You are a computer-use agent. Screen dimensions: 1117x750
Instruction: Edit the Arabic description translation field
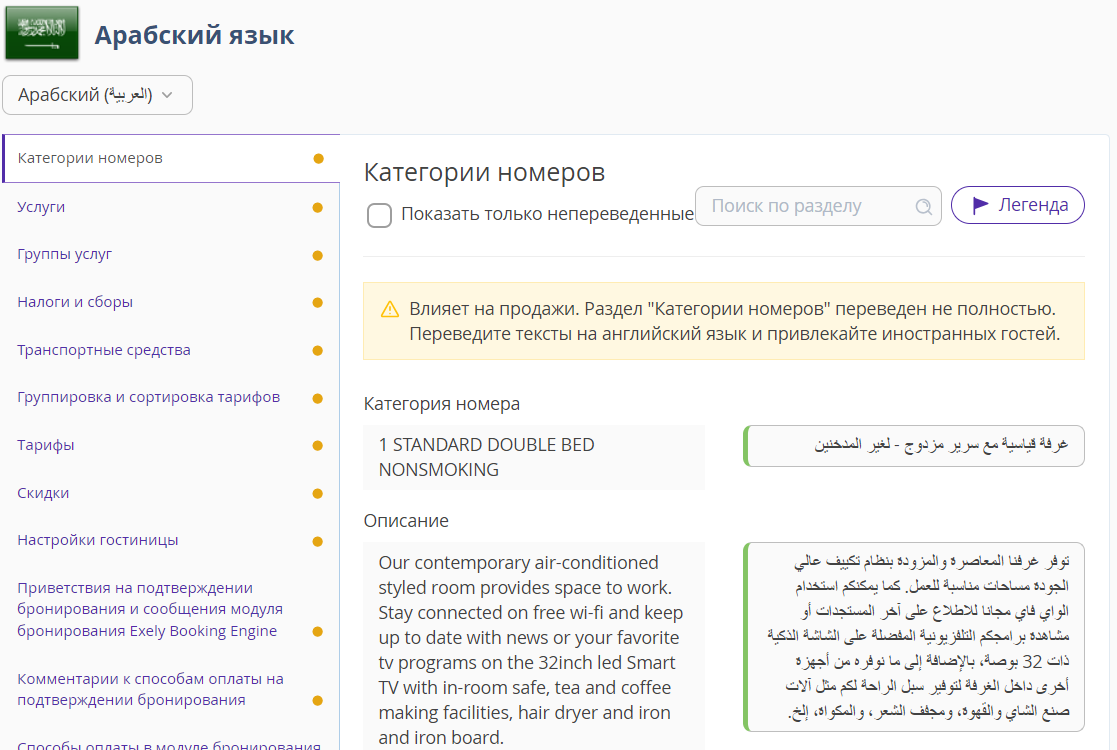click(914, 637)
